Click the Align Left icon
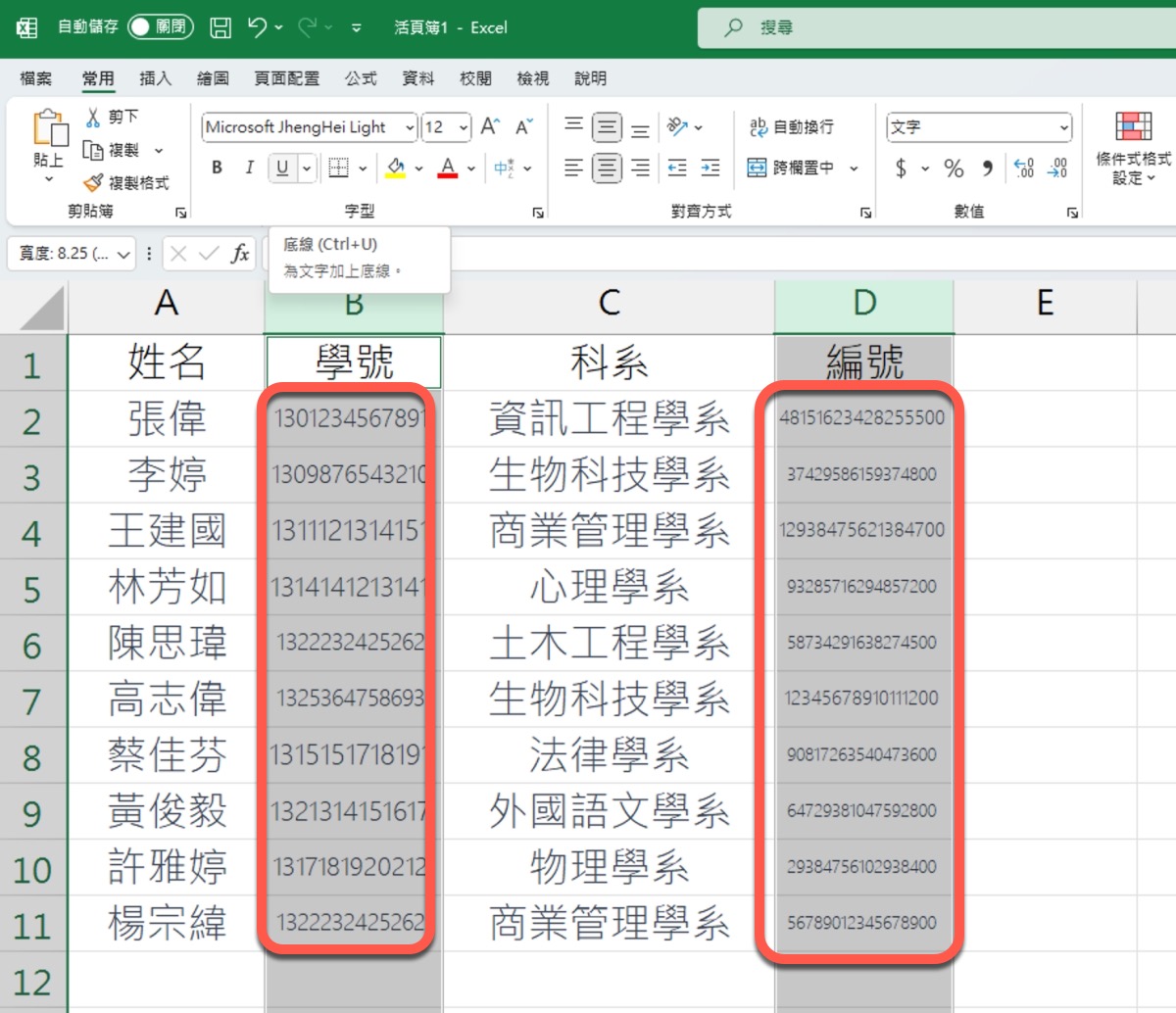Screen dimensions: 1176x1013 574,169
